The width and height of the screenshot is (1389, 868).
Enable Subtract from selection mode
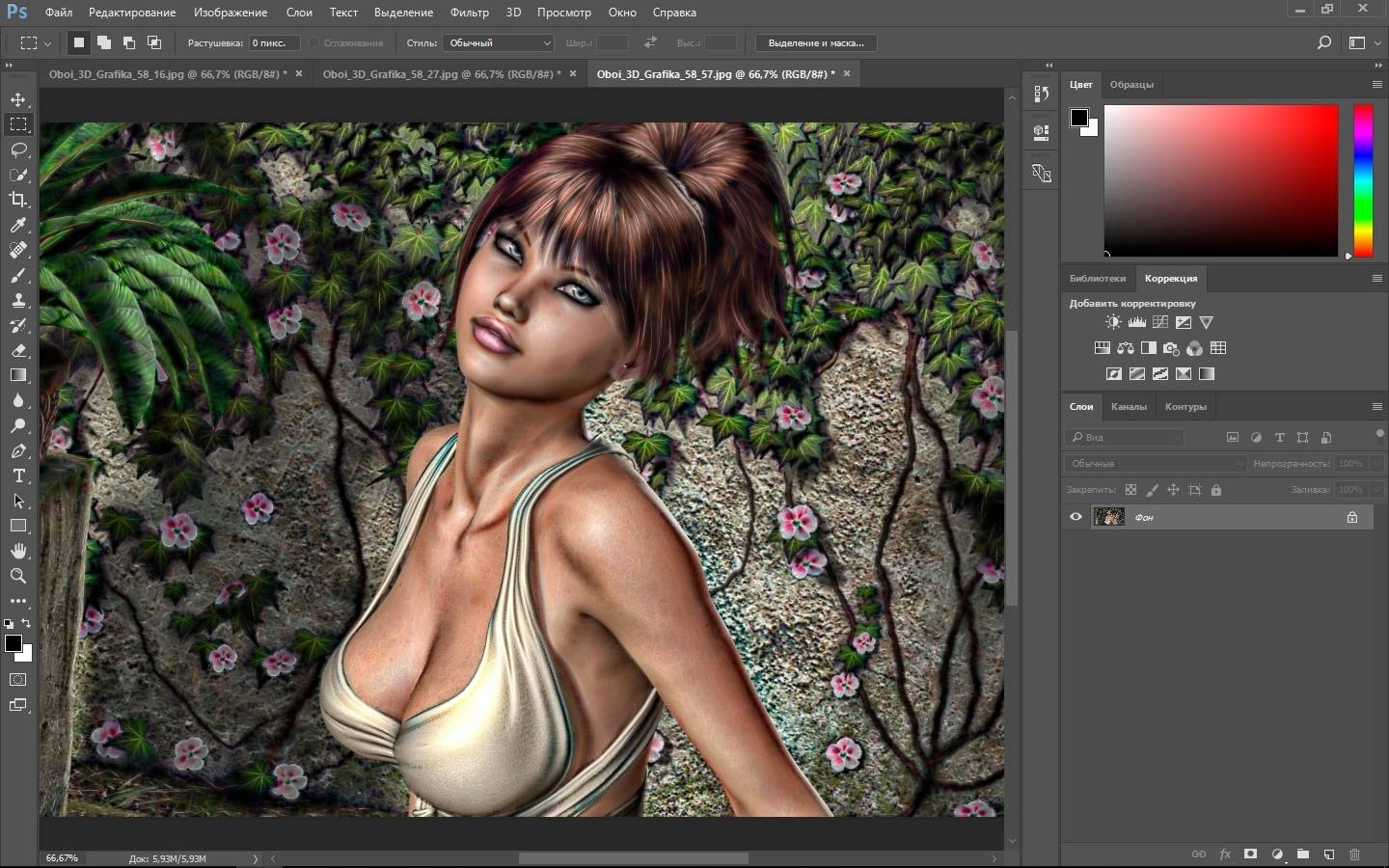129,42
